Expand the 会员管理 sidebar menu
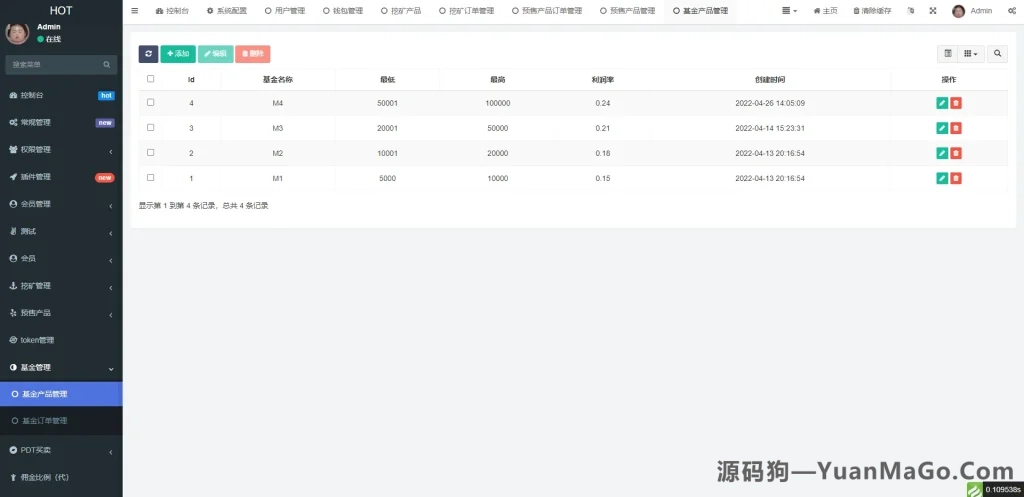 pyautogui.click(x=61, y=204)
